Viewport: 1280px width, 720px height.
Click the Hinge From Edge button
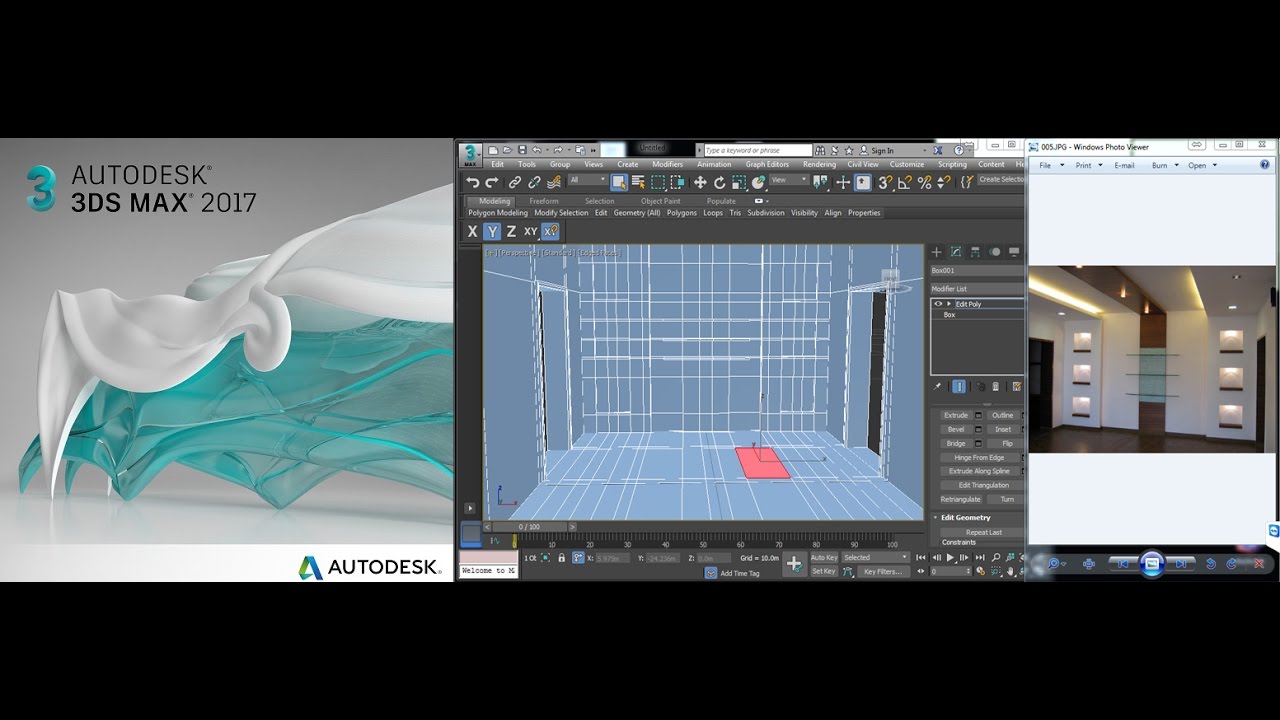[x=979, y=457]
